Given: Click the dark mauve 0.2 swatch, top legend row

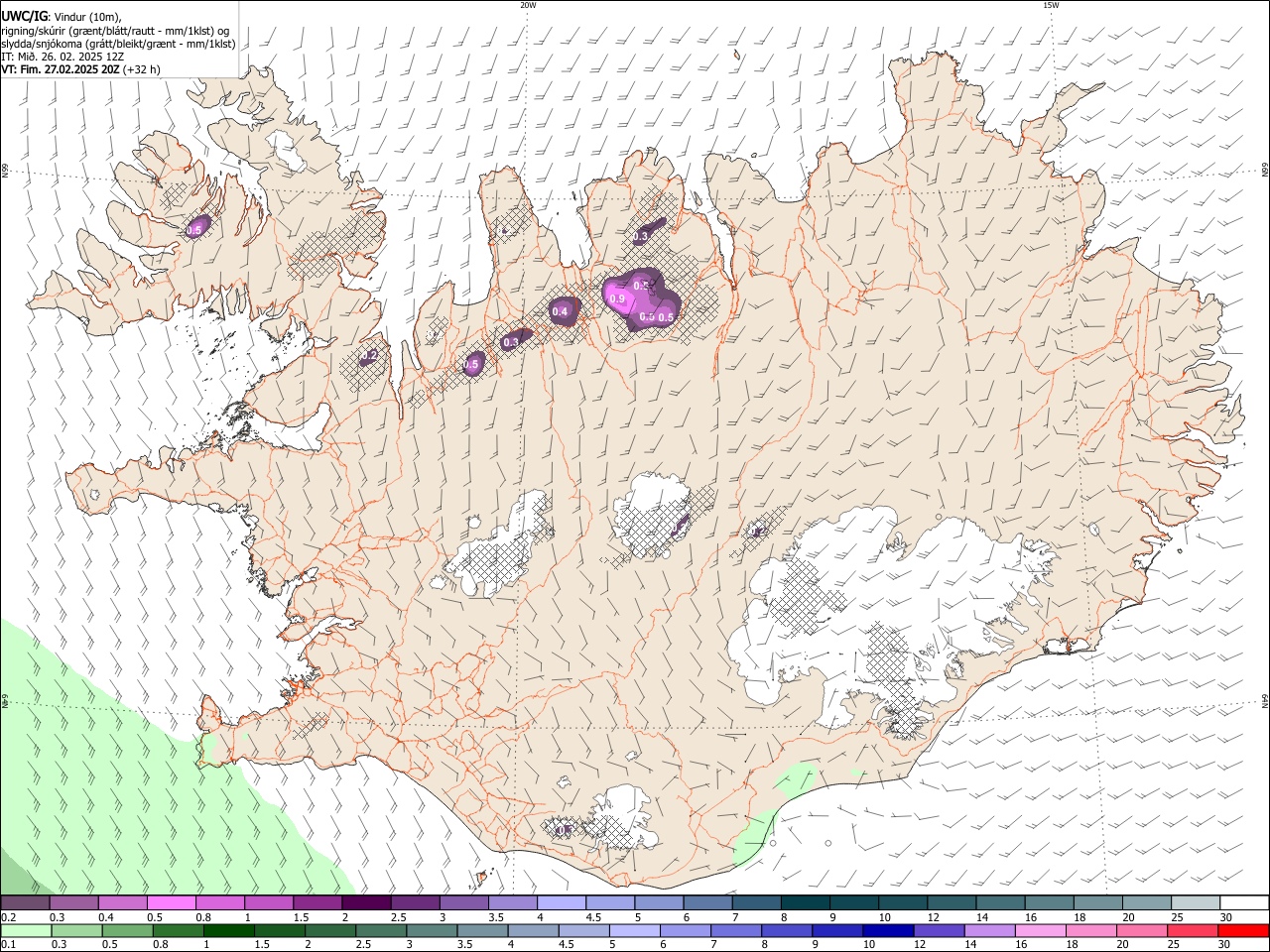Looking at the screenshot, I should point(25,903).
